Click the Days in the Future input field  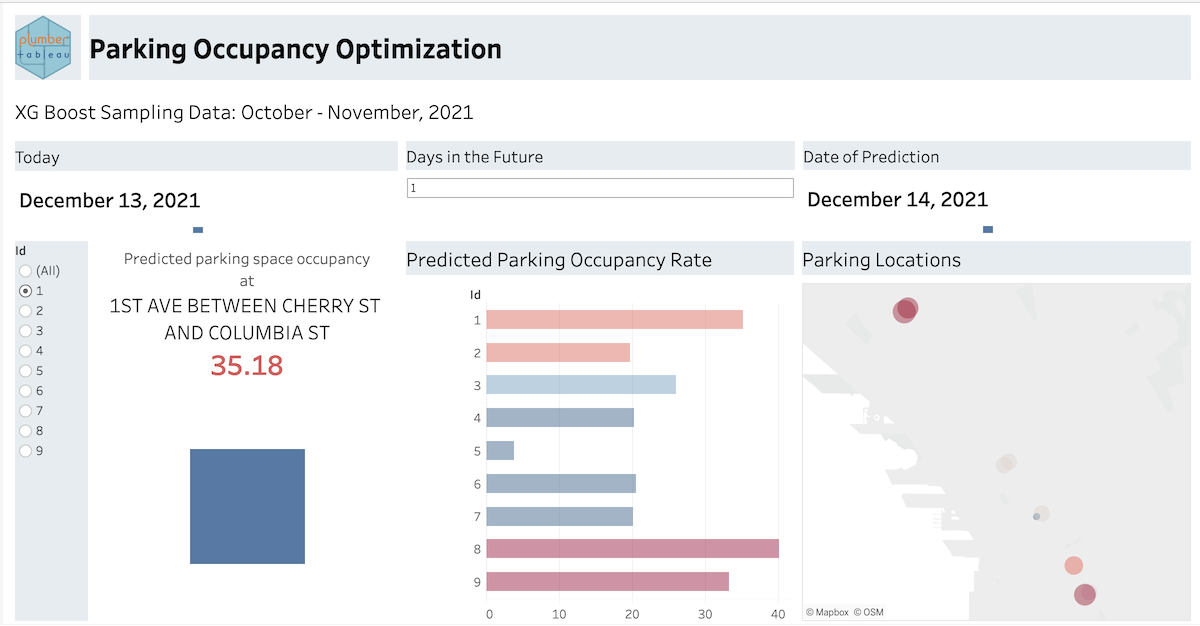click(x=600, y=188)
